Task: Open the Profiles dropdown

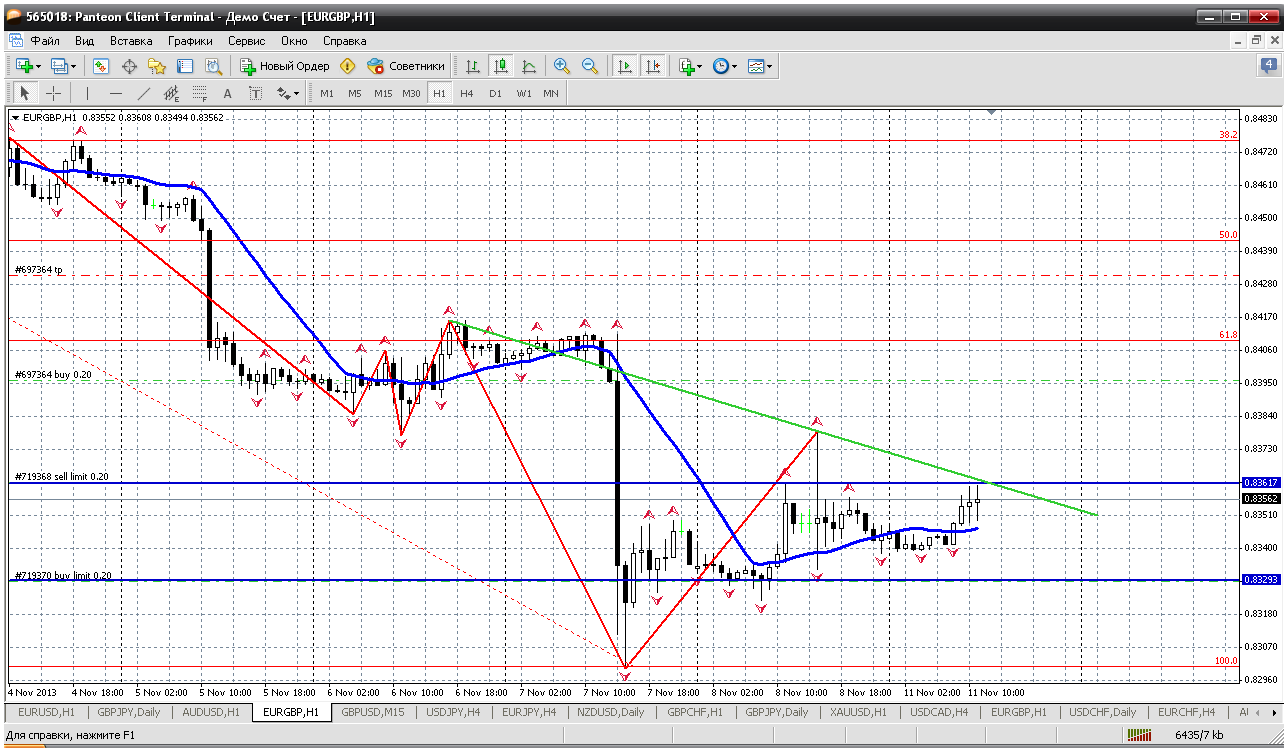Action: point(64,66)
